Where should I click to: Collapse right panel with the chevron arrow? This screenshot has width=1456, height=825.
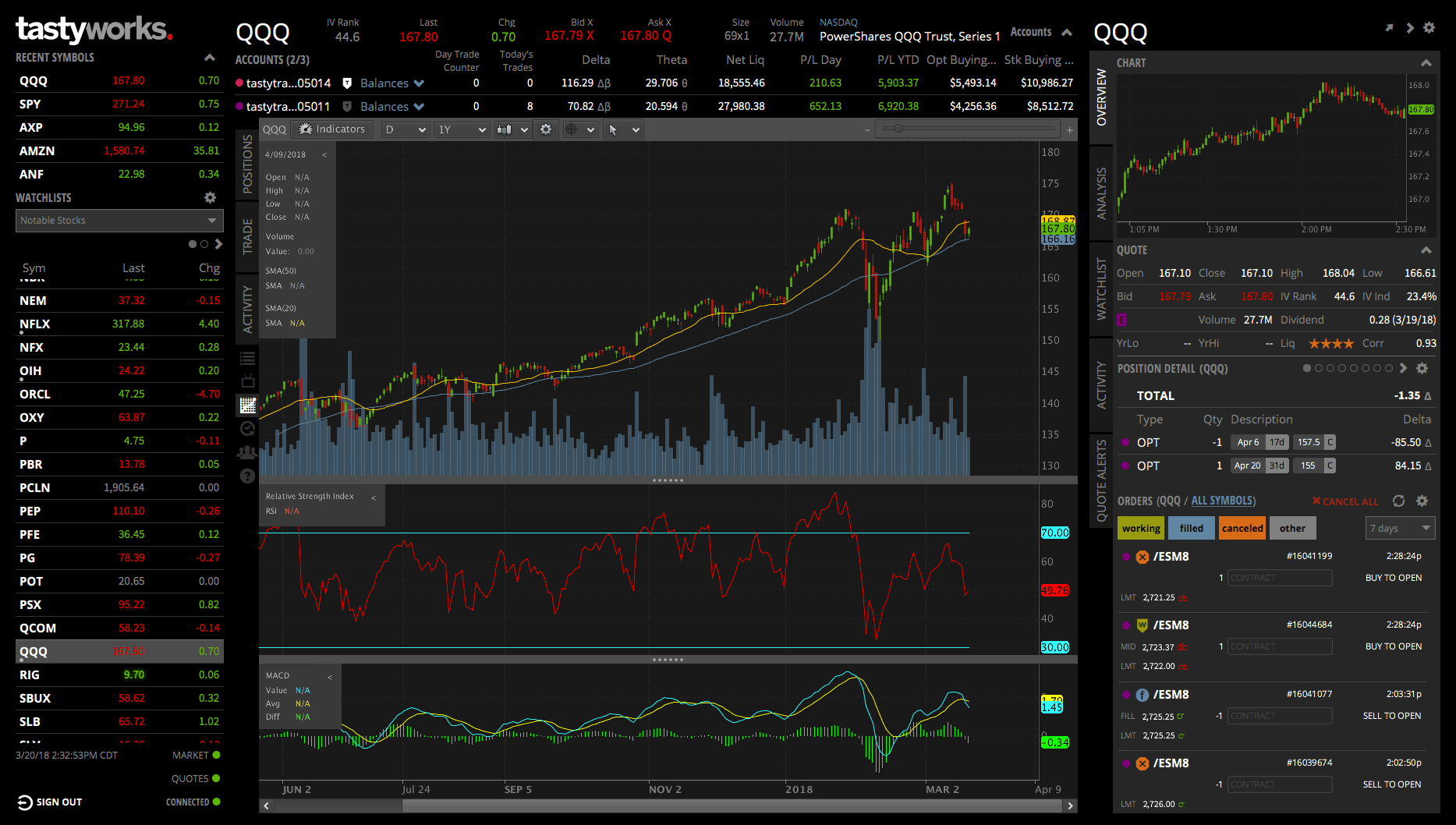pos(1409,28)
